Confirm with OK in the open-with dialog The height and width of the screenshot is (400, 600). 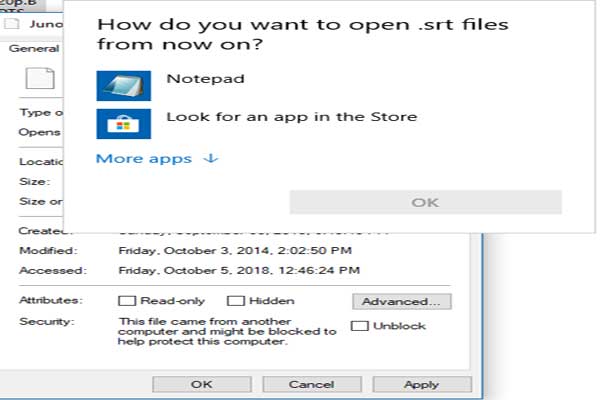[426, 202]
